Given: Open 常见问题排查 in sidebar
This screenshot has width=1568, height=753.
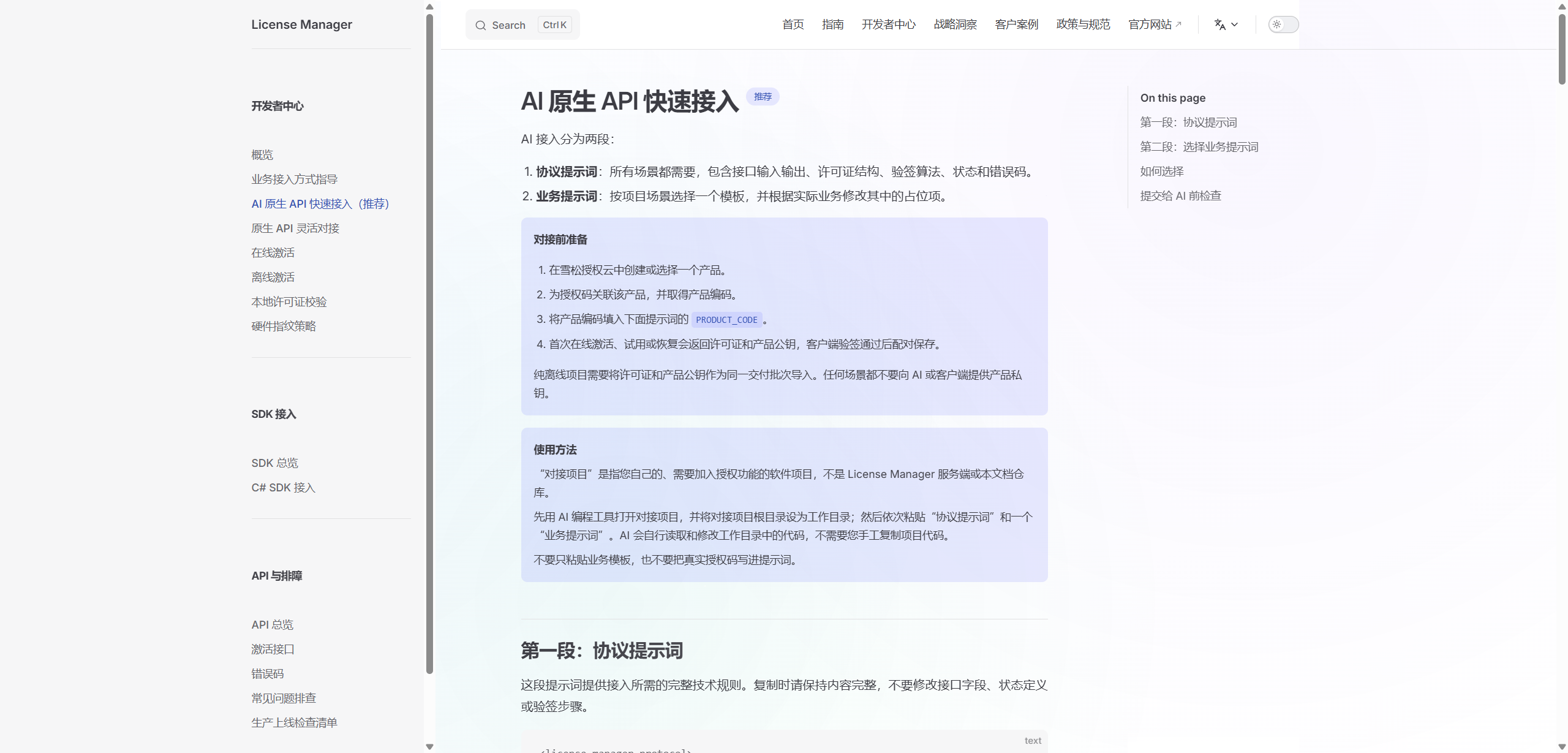Looking at the screenshot, I should pyautogui.click(x=284, y=698).
